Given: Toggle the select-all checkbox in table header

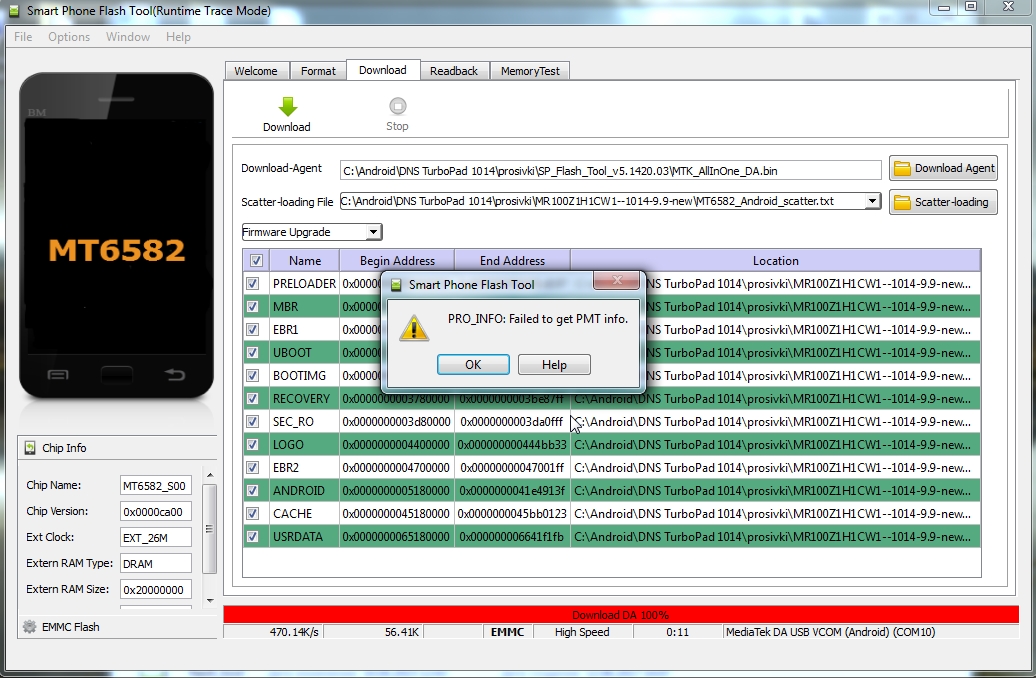Looking at the screenshot, I should [256, 261].
